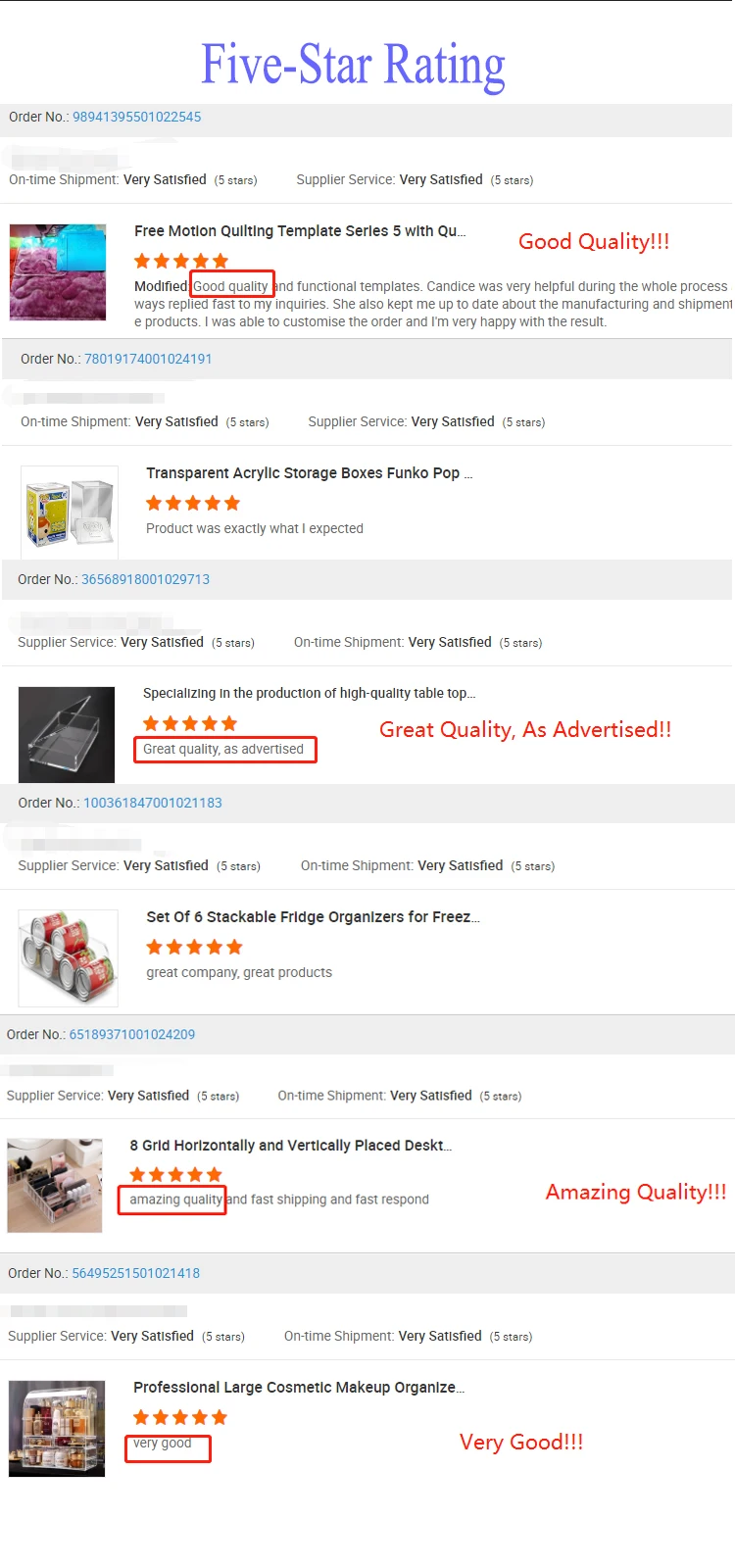This screenshot has height=1568, width=735.
Task: Click the star rating above 'Great quality, as advertised'
Action: coord(190,723)
